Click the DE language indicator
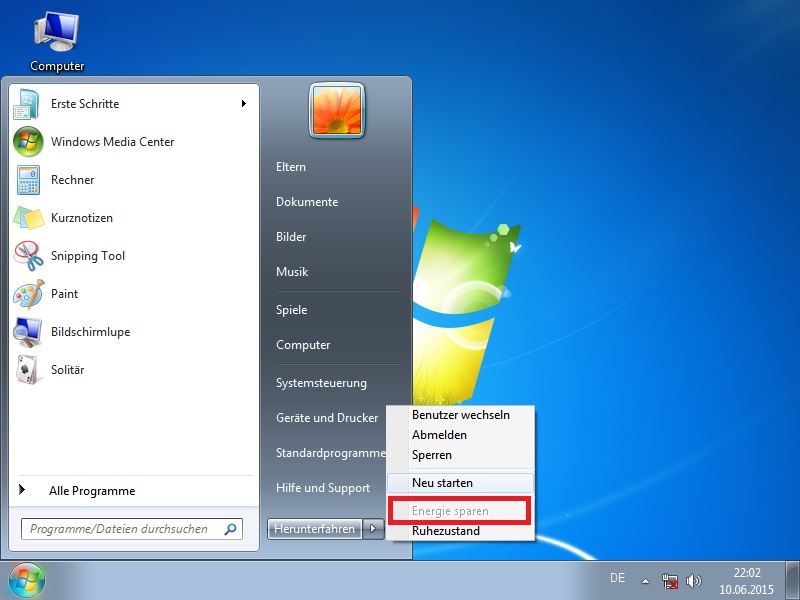 [x=617, y=578]
